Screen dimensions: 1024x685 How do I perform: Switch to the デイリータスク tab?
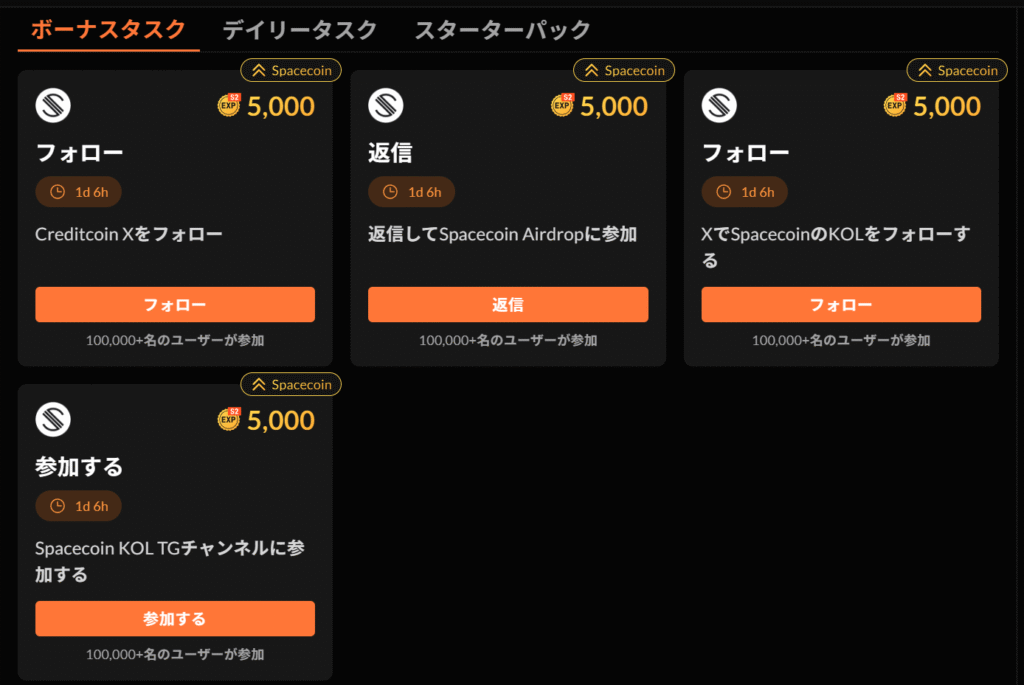point(299,30)
